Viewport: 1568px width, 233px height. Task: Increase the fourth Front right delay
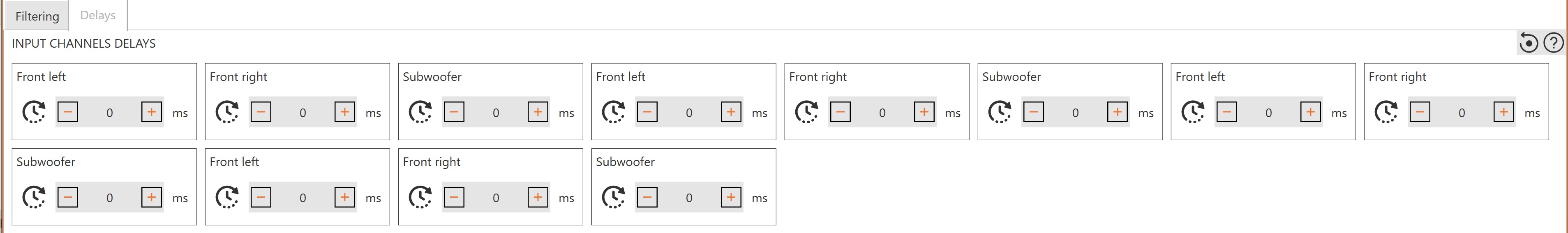538,197
